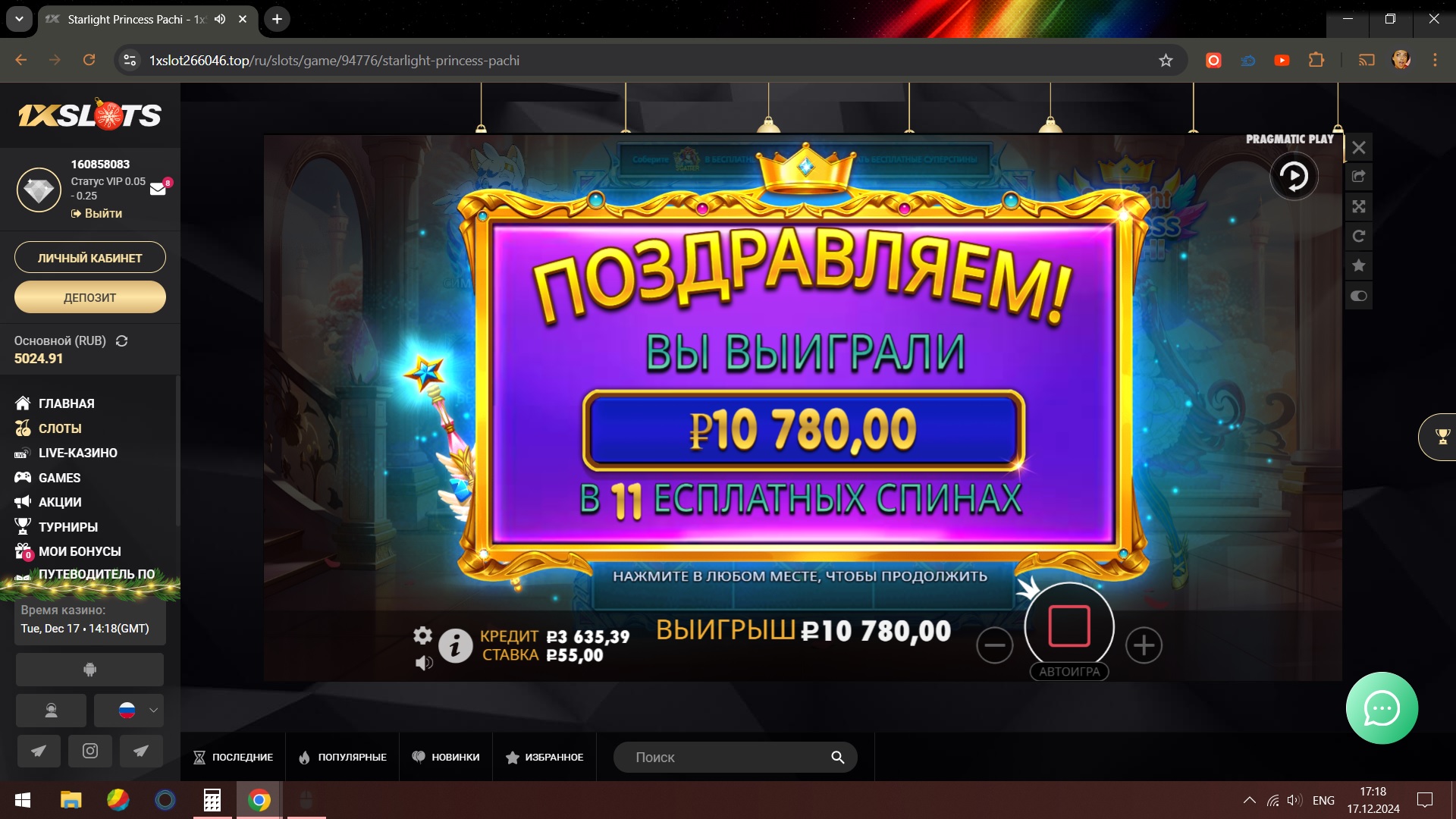The height and width of the screenshot is (819, 1456).
Task: Stop the spin using red square button
Action: (1068, 626)
